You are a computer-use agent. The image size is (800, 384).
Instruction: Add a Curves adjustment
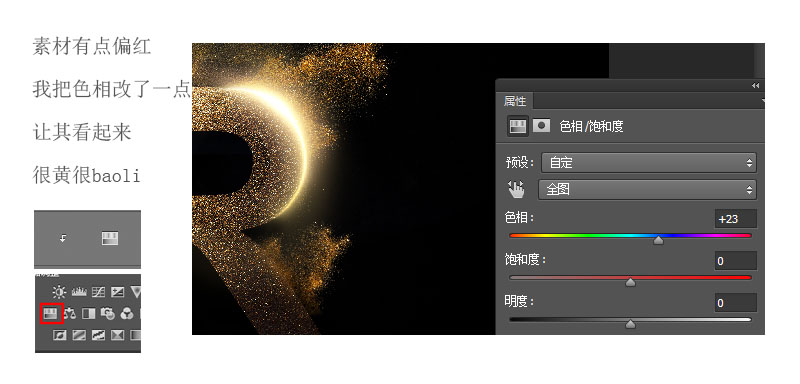pyautogui.click(x=98, y=292)
